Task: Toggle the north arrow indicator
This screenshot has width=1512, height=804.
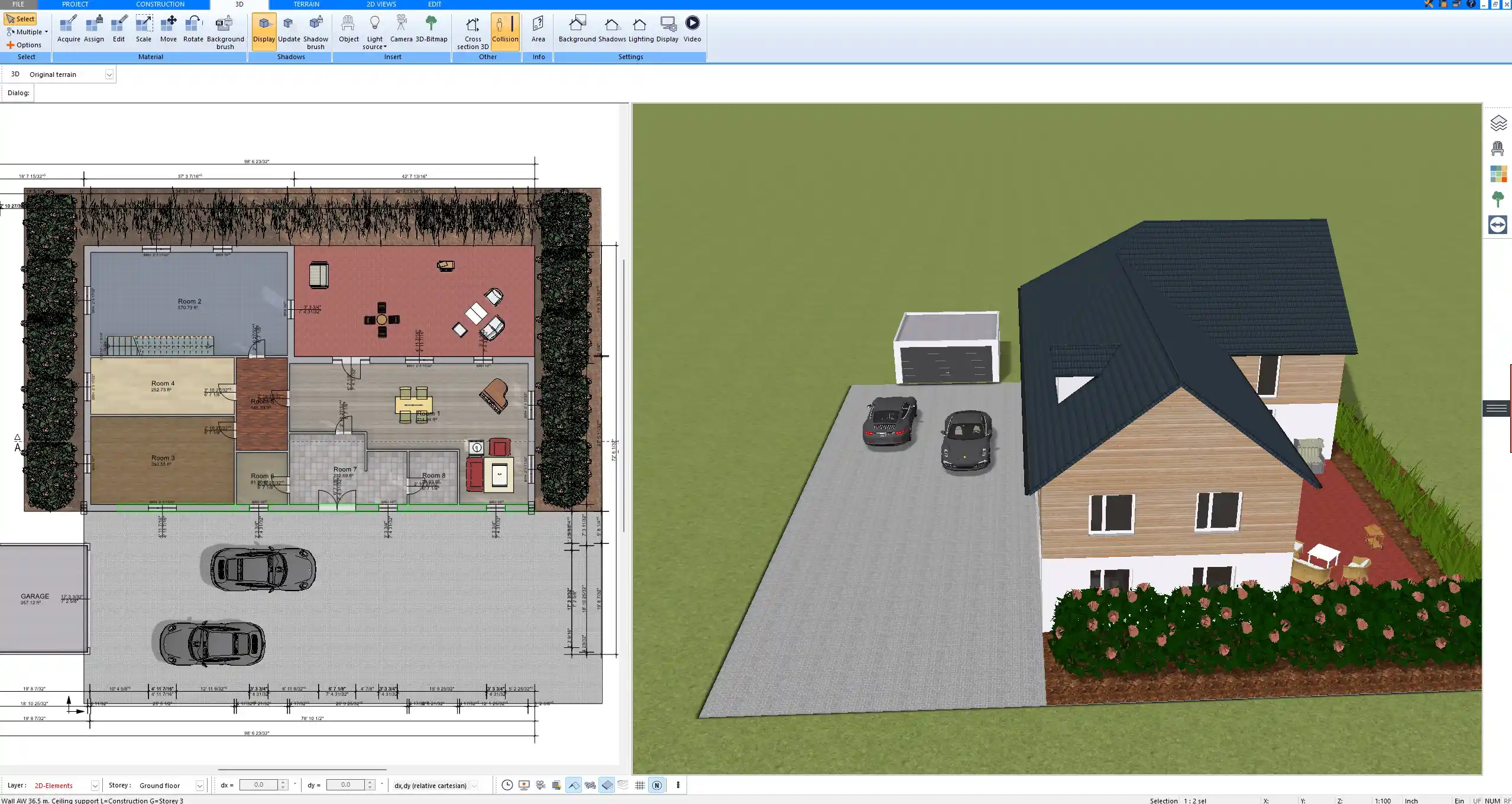Action: point(656,785)
